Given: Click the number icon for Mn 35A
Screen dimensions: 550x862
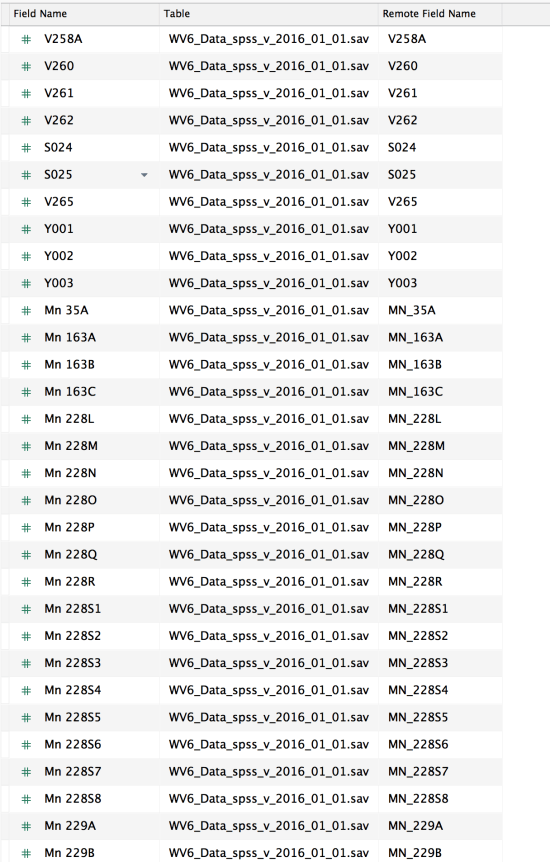Looking at the screenshot, I should coord(26,311).
